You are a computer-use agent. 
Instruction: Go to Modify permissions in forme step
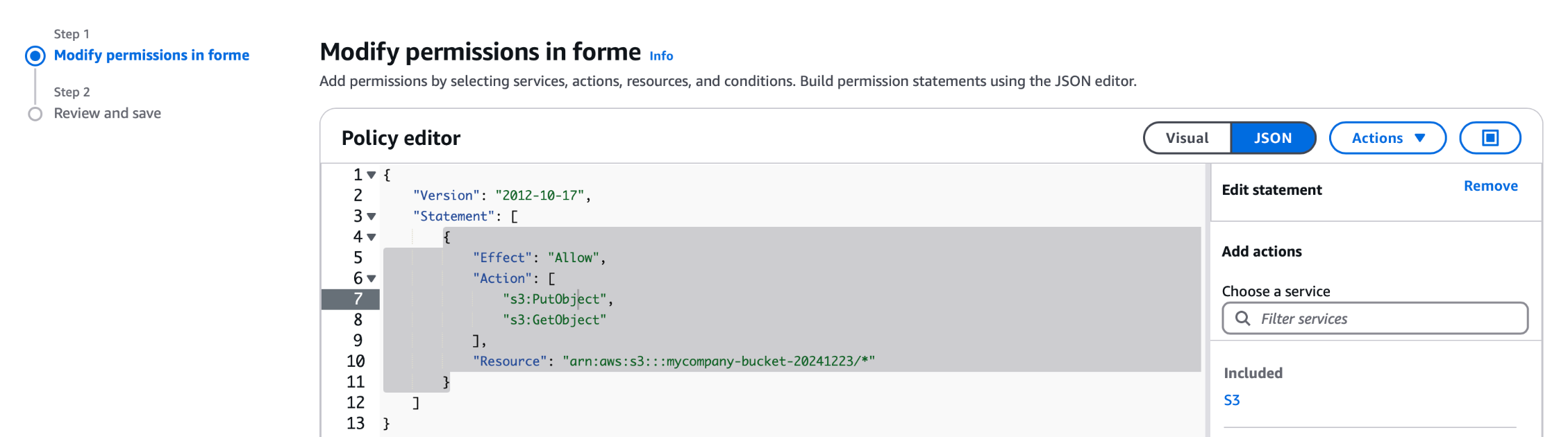(x=151, y=55)
